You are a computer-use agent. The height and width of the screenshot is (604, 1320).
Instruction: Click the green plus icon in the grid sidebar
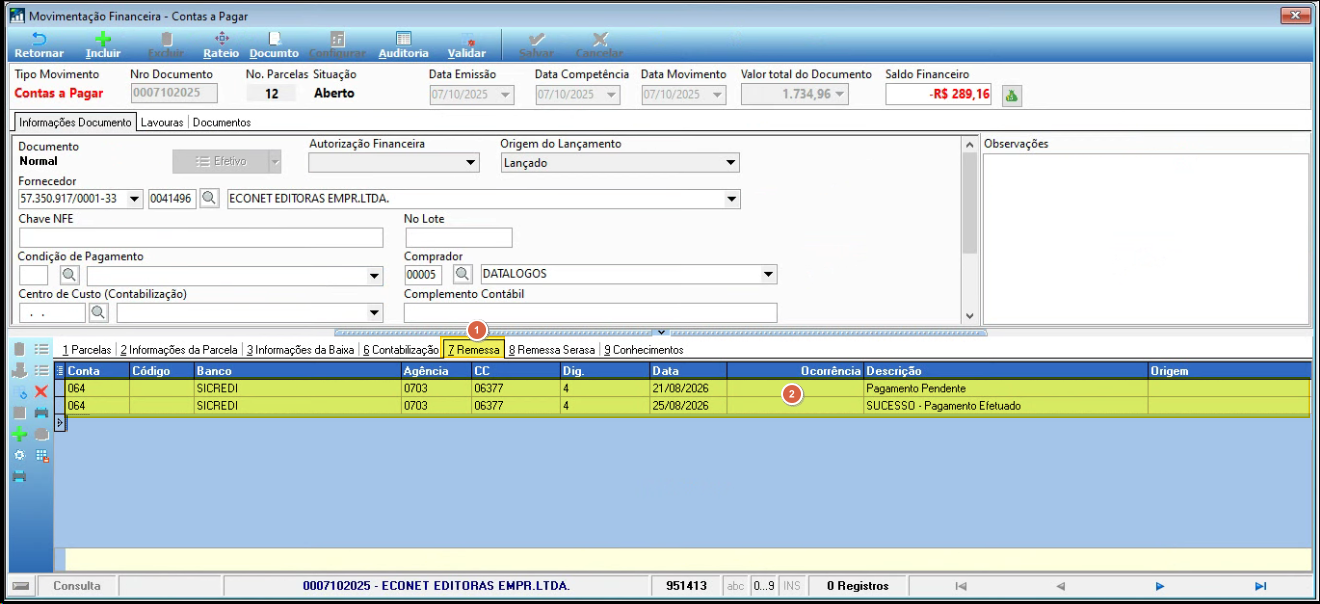tap(19, 434)
